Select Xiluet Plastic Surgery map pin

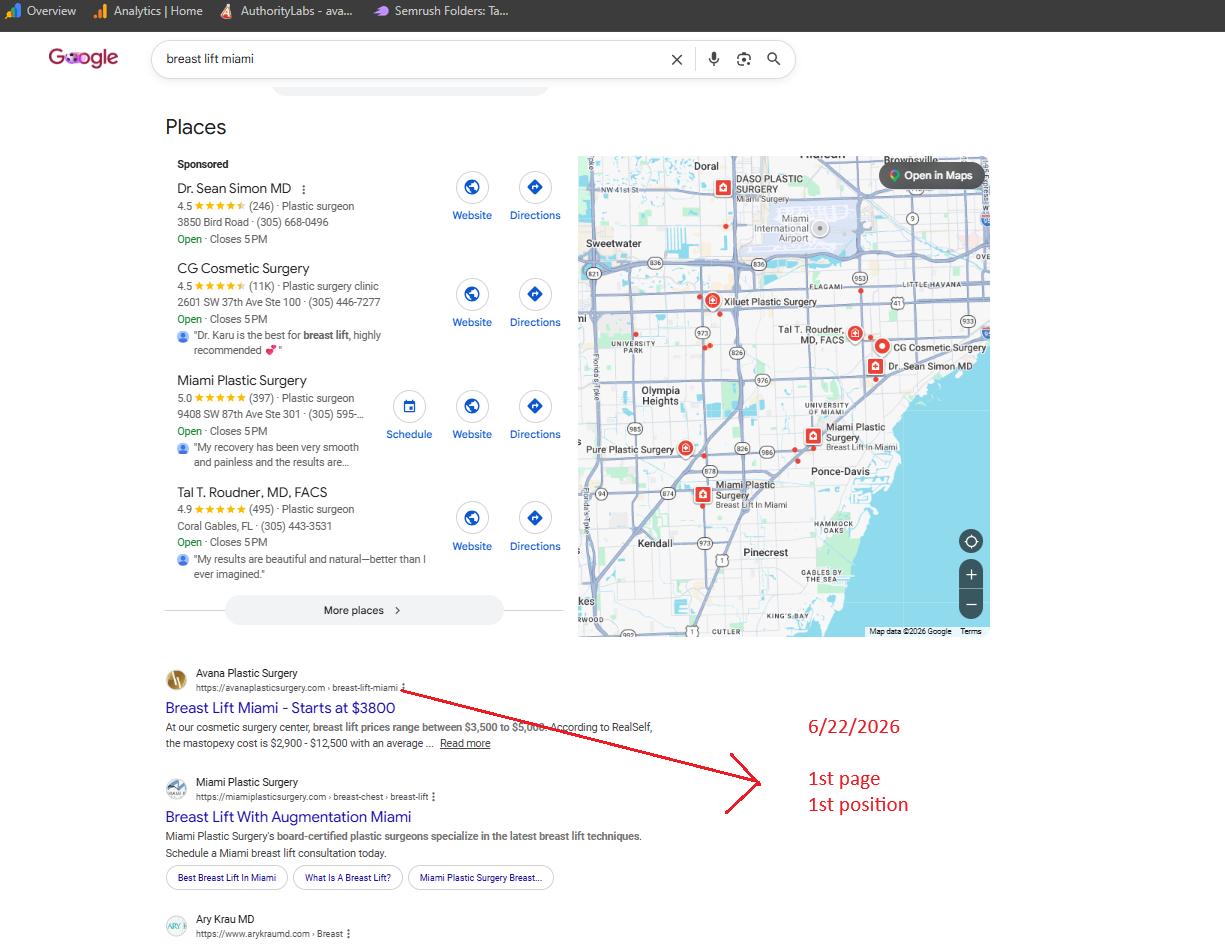point(712,301)
